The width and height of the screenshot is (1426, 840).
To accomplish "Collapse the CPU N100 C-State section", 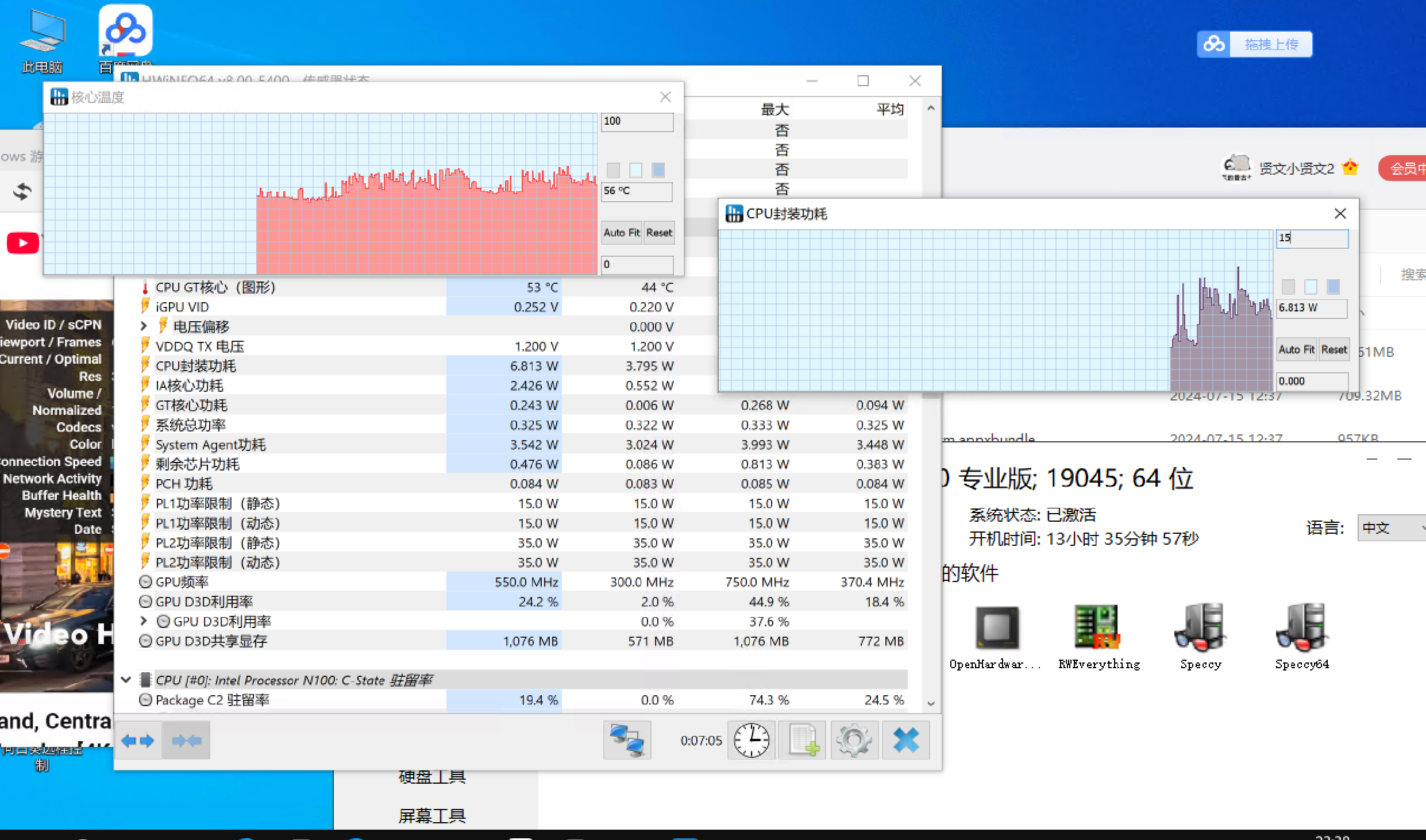I will click(x=126, y=680).
